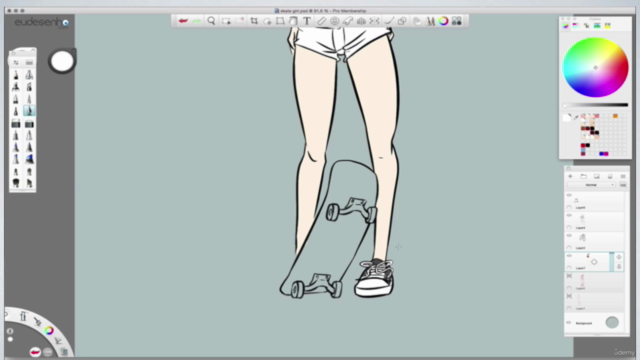
Task: Open the Brush Palette from toolbar
Action: click(x=430, y=21)
